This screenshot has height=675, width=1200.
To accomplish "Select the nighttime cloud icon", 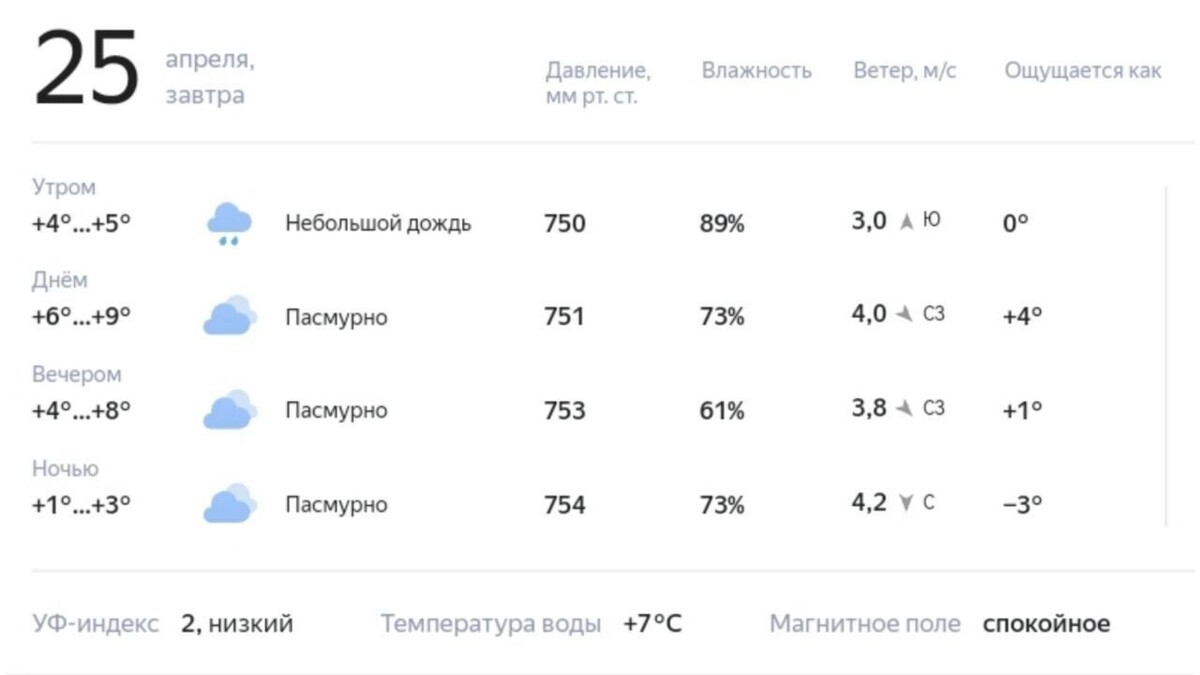I will (228, 503).
